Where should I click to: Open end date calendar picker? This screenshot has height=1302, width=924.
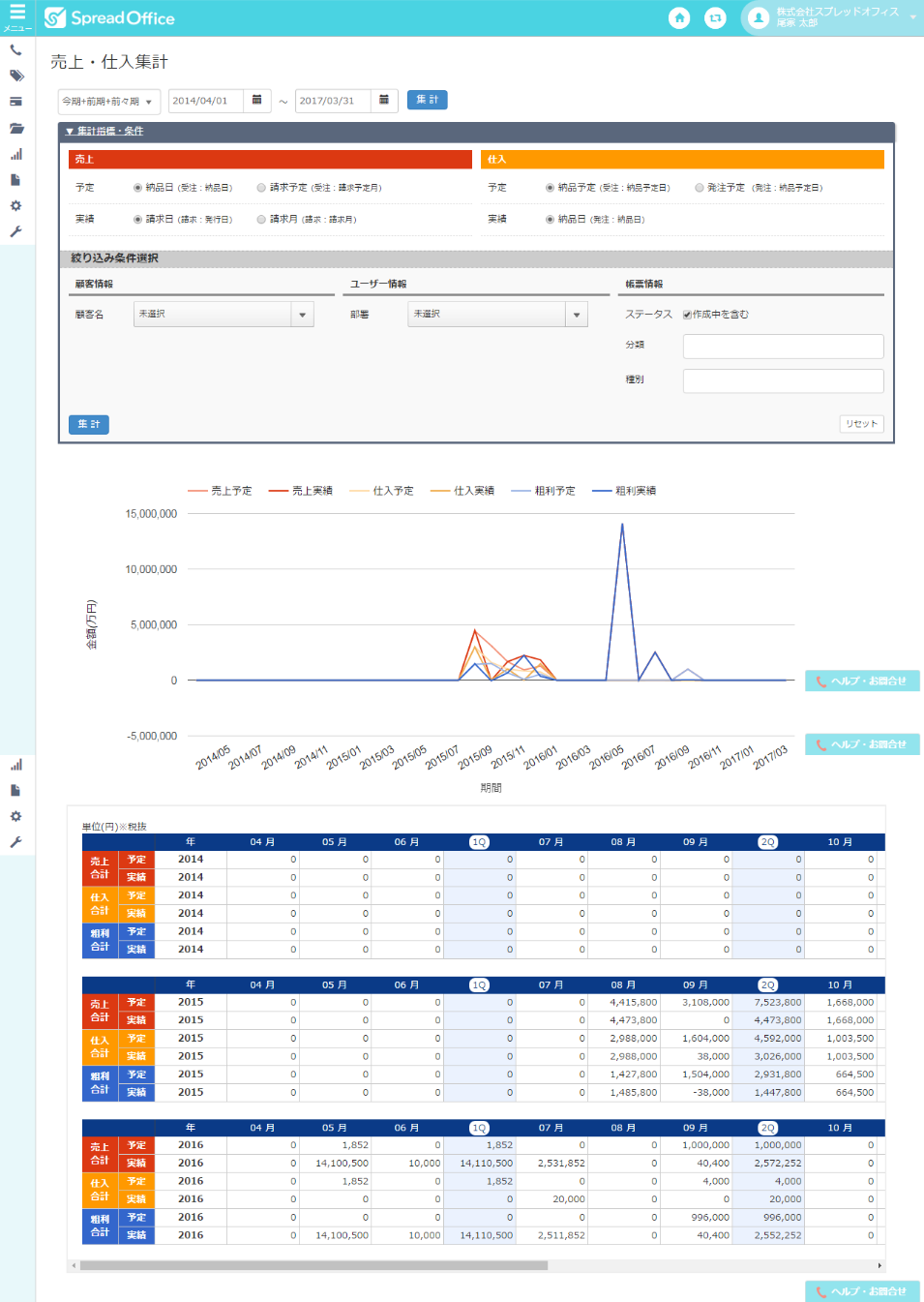(384, 101)
